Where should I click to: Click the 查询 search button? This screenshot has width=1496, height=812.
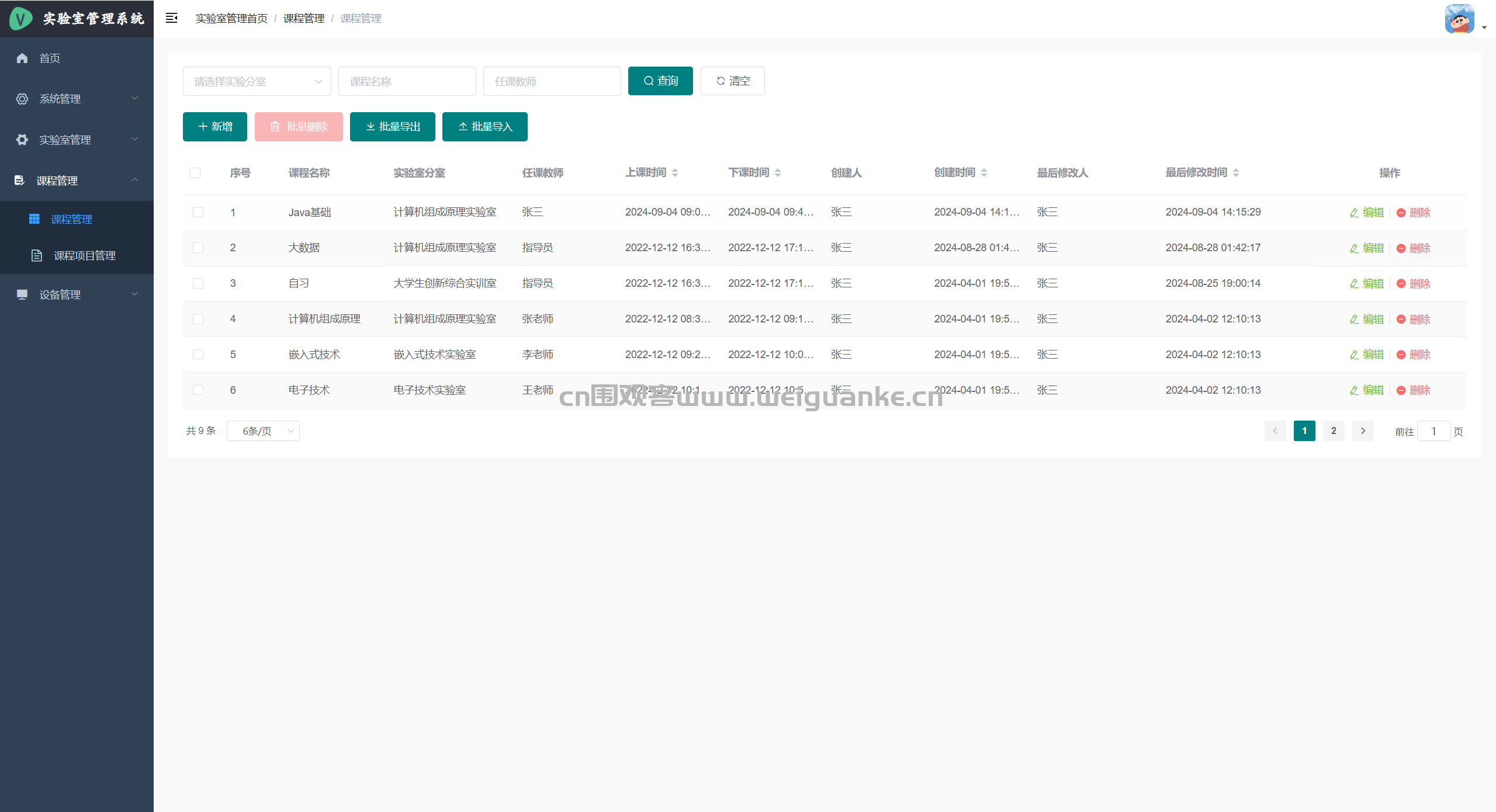click(x=660, y=81)
